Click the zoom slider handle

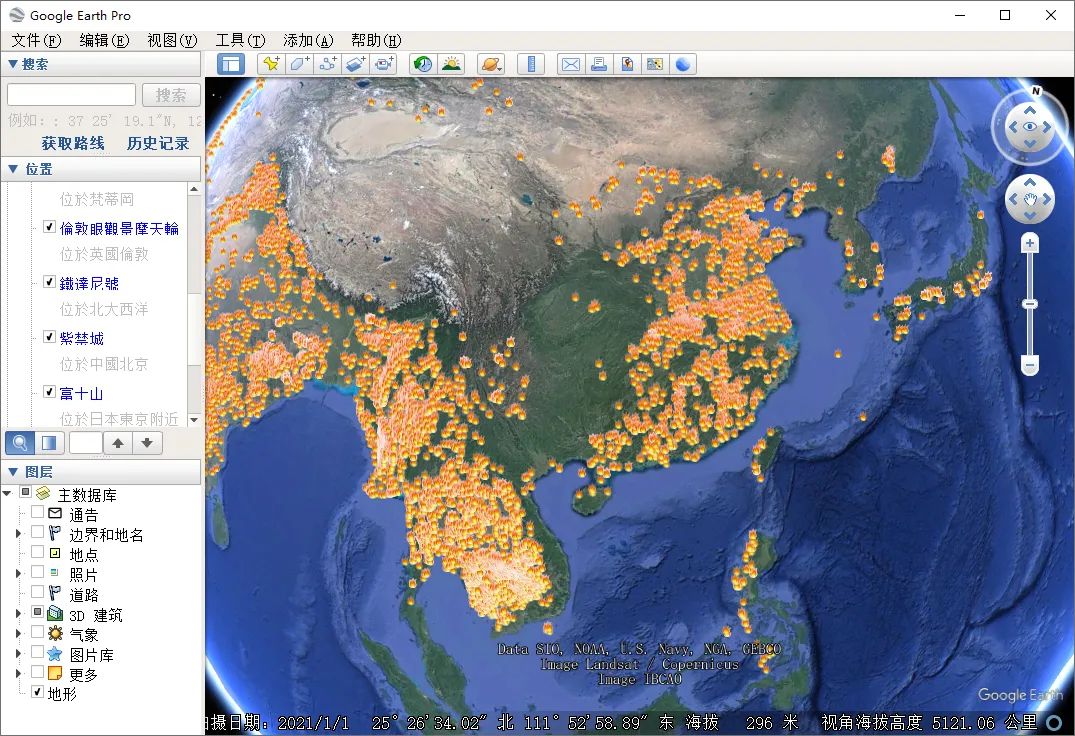(1030, 304)
